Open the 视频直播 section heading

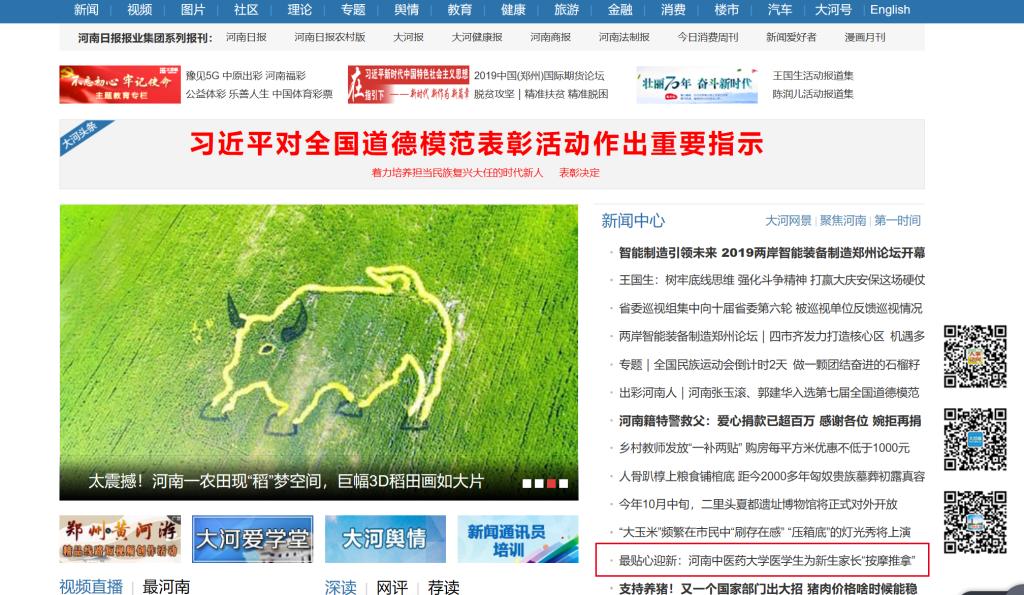[91, 586]
